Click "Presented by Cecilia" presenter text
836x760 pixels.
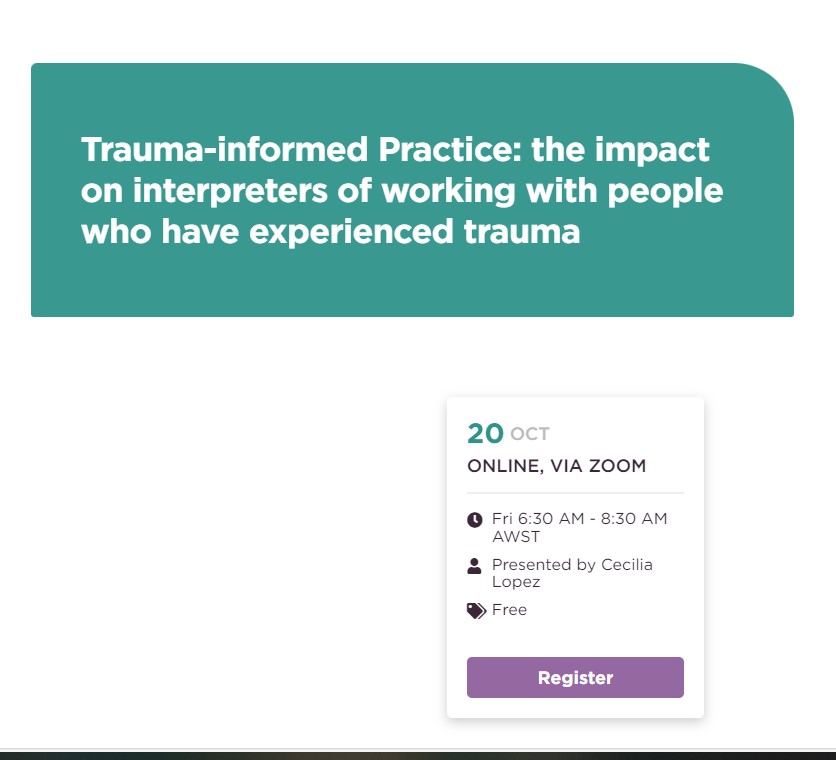[x=572, y=564]
